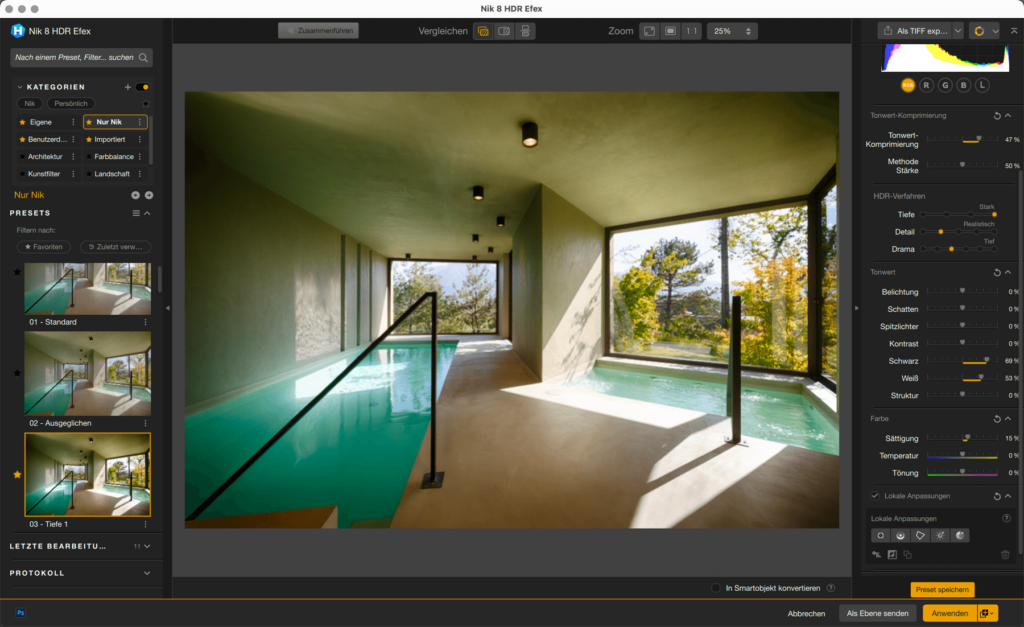Show the G channel histogram
This screenshot has width=1024, height=627.
pos(945,86)
